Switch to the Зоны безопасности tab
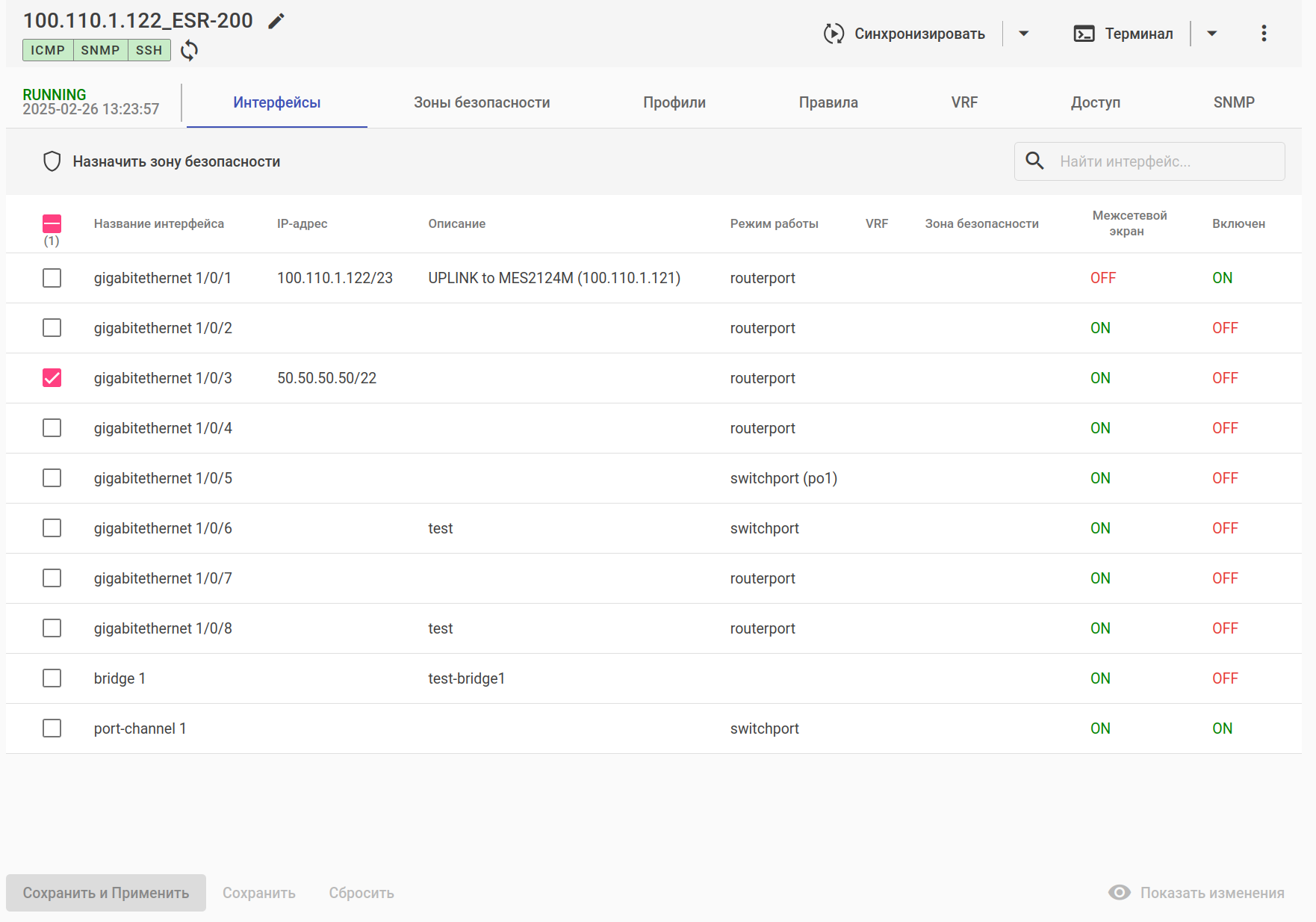The width and height of the screenshot is (1316, 922). tap(482, 102)
